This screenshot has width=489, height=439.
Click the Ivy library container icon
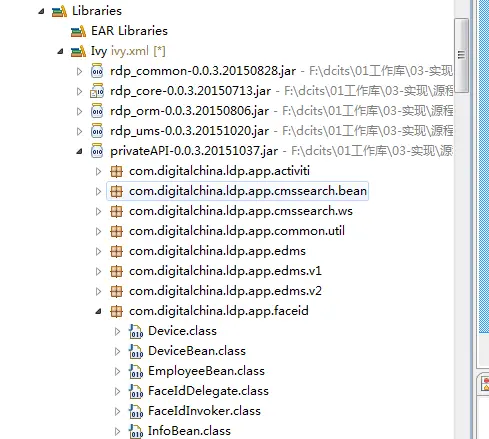(x=78, y=51)
